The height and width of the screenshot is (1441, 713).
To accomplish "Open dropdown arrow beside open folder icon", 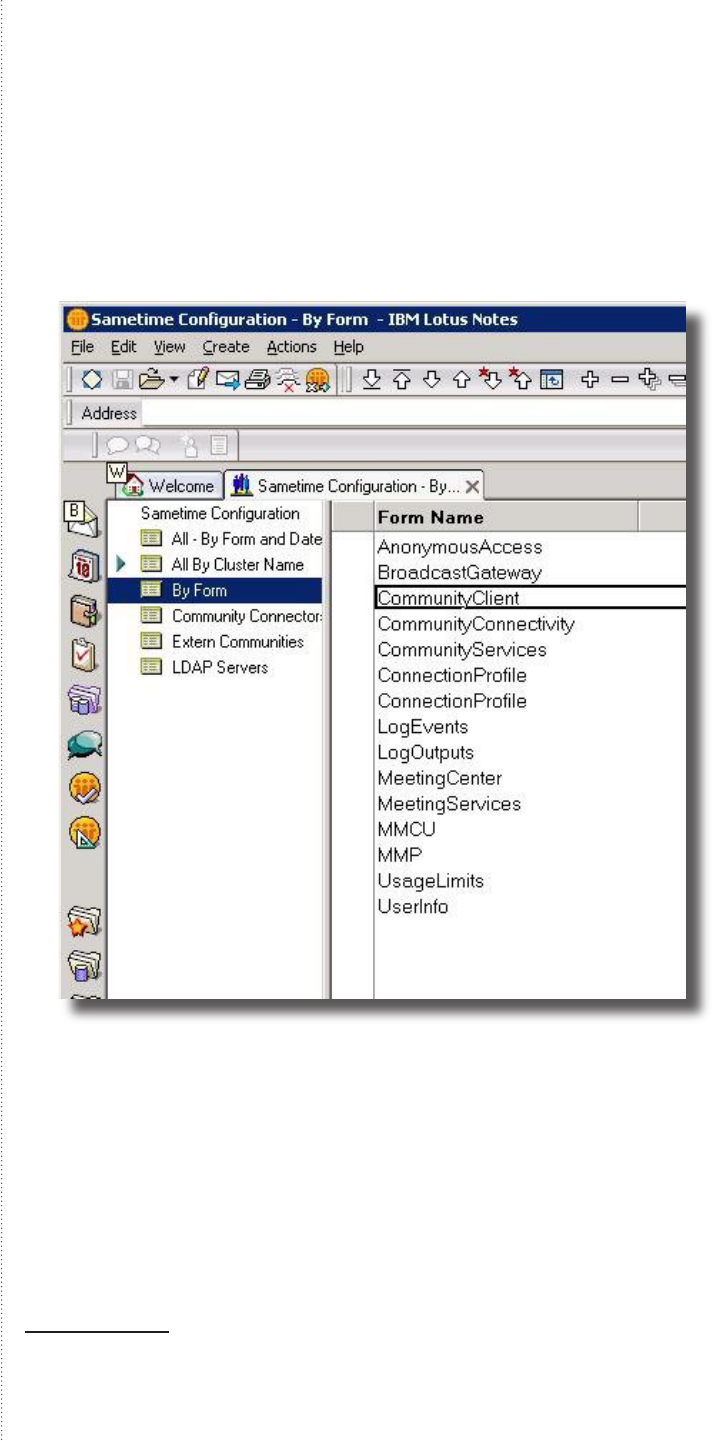I will pyautogui.click(x=173, y=380).
